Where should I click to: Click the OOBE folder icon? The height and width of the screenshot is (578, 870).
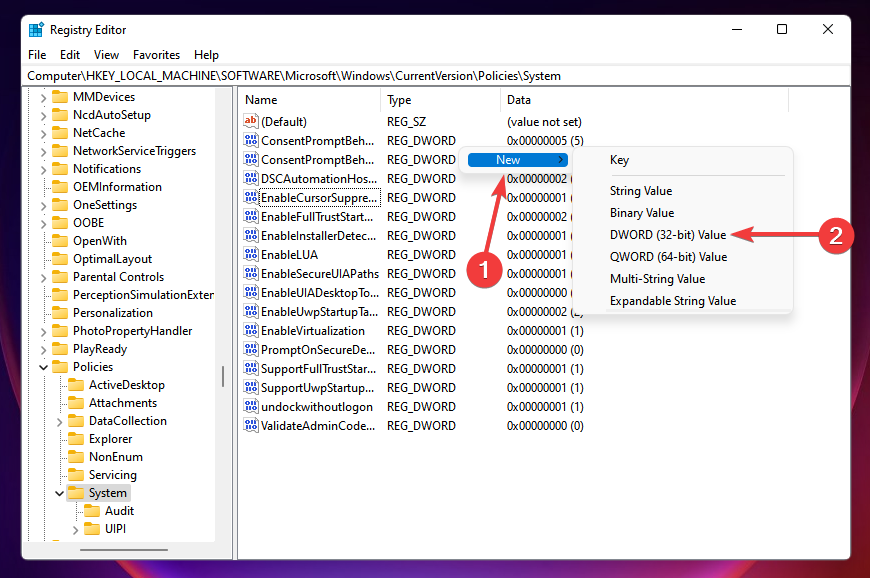click(60, 223)
